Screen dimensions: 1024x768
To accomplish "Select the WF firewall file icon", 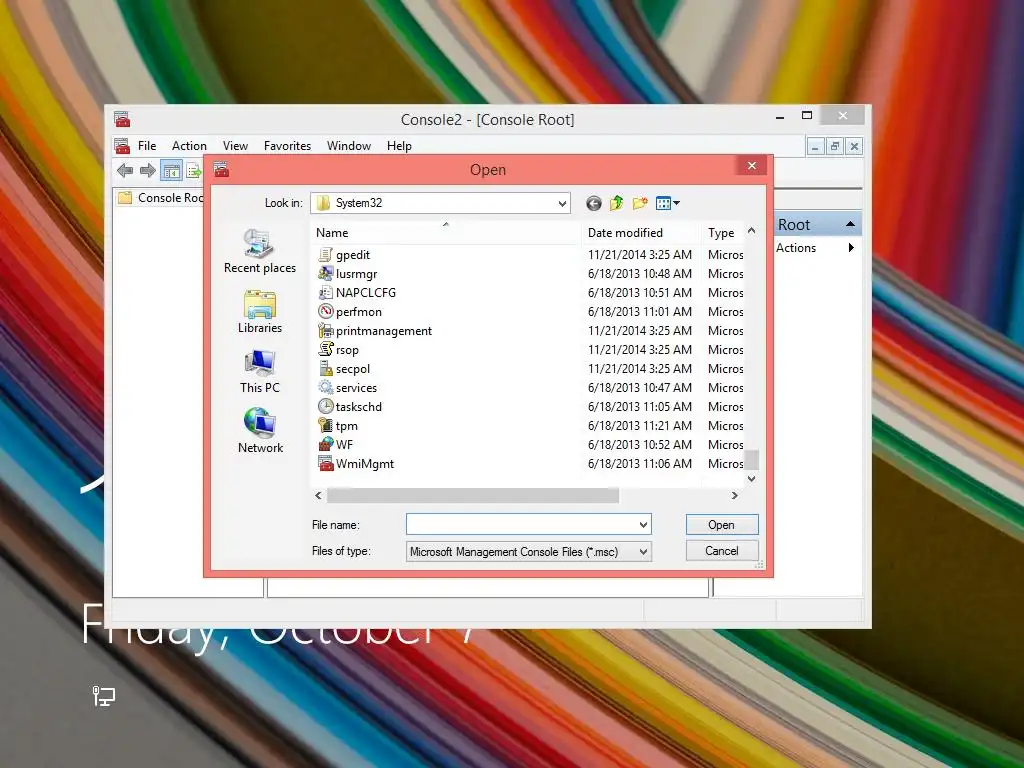I will click(325, 444).
